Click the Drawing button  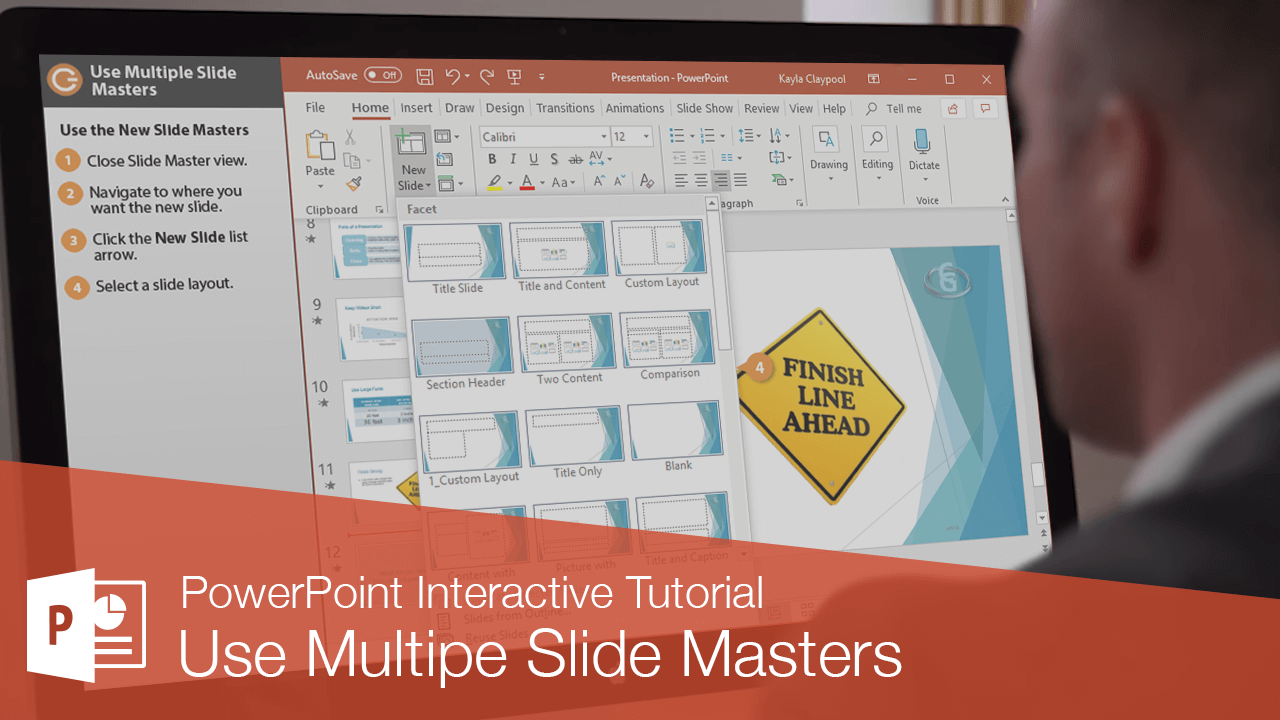829,160
